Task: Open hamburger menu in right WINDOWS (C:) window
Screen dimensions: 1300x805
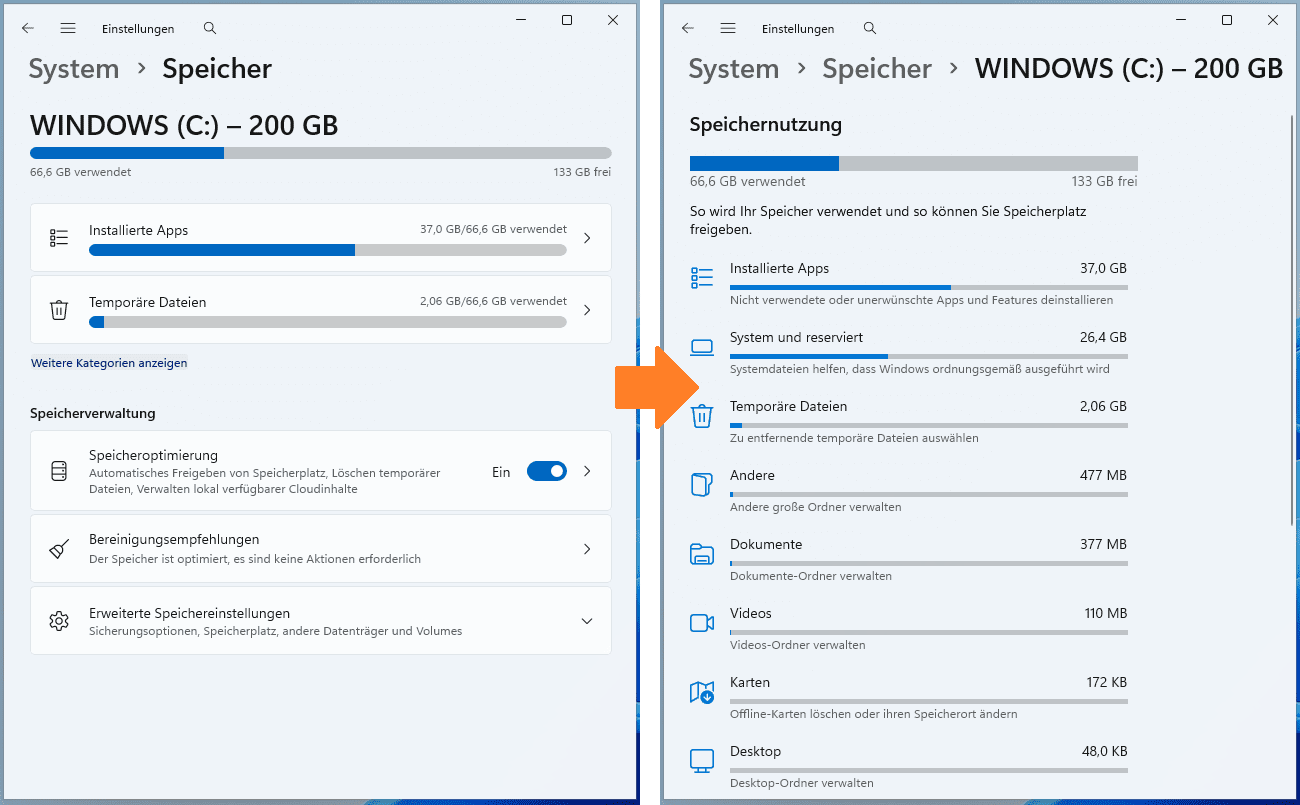Action: click(x=728, y=29)
